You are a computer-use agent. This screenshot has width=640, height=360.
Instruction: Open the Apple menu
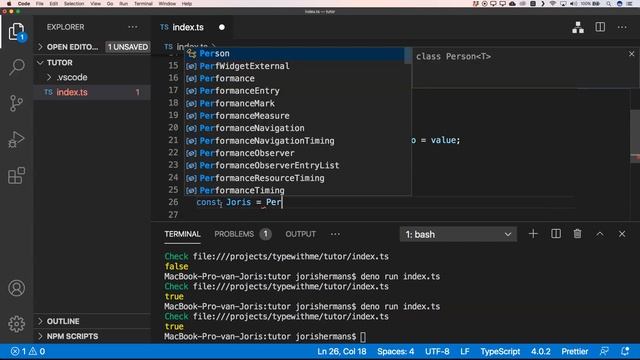9,4
